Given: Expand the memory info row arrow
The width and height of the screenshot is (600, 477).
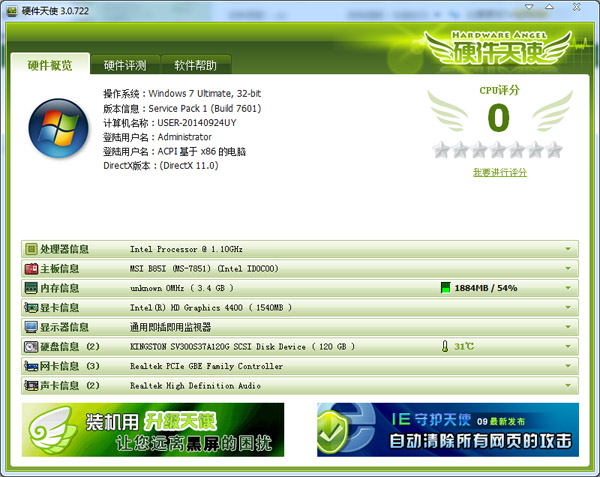Looking at the screenshot, I should click(568, 288).
